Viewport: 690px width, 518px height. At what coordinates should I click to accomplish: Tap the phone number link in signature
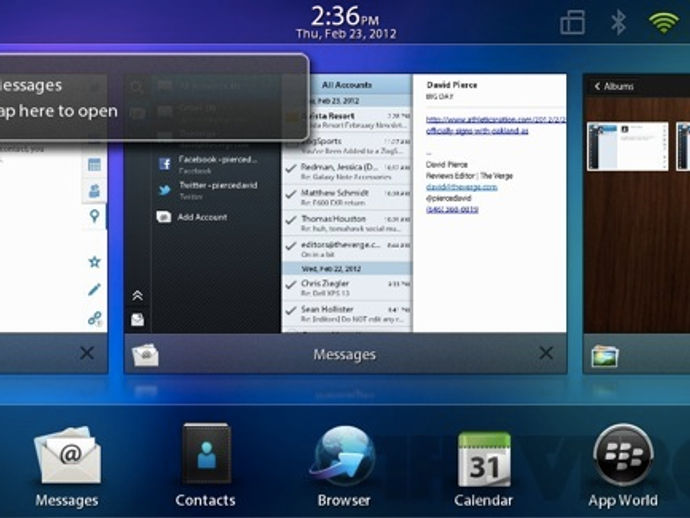point(452,209)
